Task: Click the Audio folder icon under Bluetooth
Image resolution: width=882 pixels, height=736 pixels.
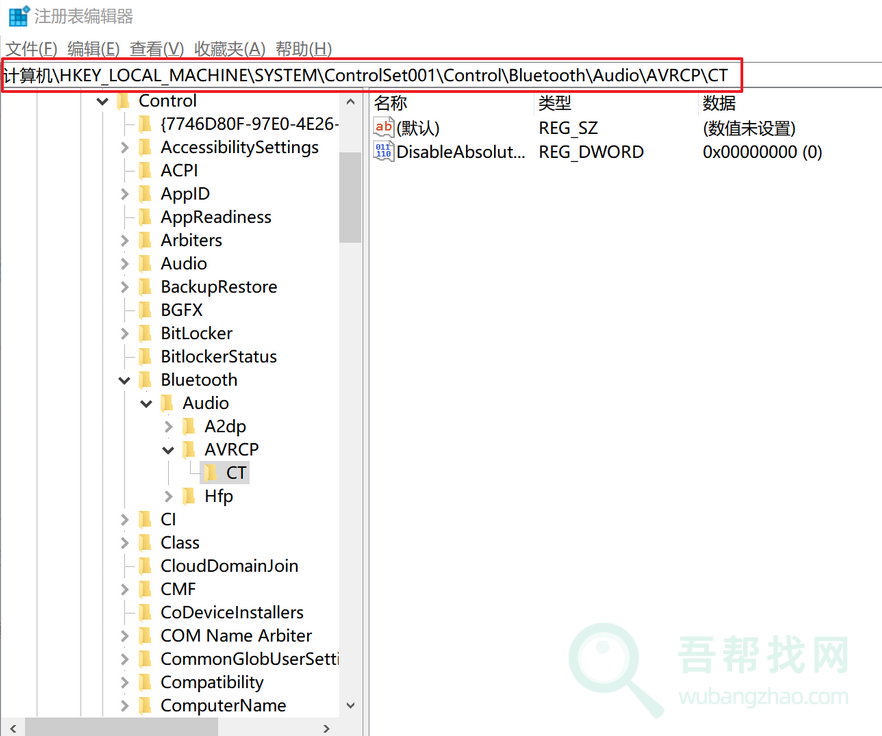Action: click(x=168, y=402)
